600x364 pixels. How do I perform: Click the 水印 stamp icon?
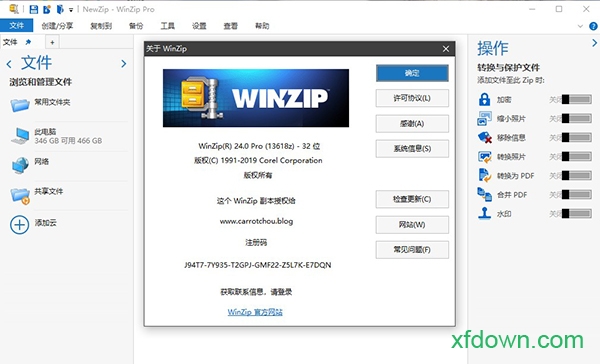484,214
